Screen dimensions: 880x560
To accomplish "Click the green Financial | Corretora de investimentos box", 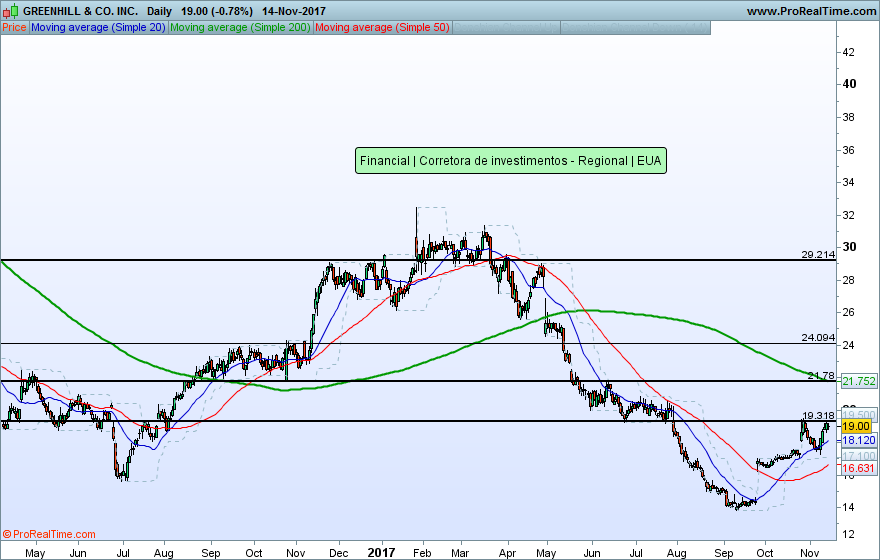I will [511, 160].
